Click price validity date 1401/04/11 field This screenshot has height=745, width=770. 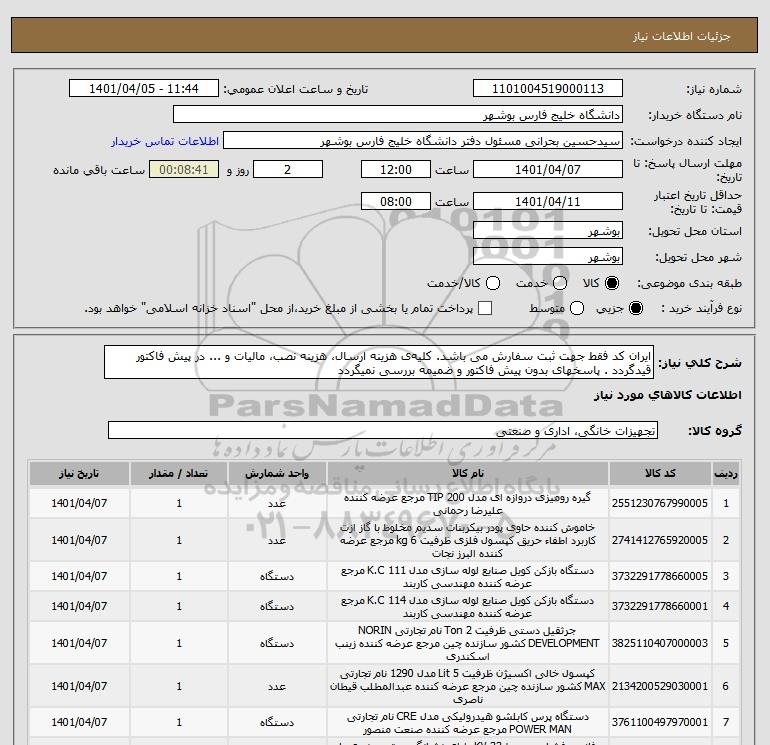click(x=548, y=201)
